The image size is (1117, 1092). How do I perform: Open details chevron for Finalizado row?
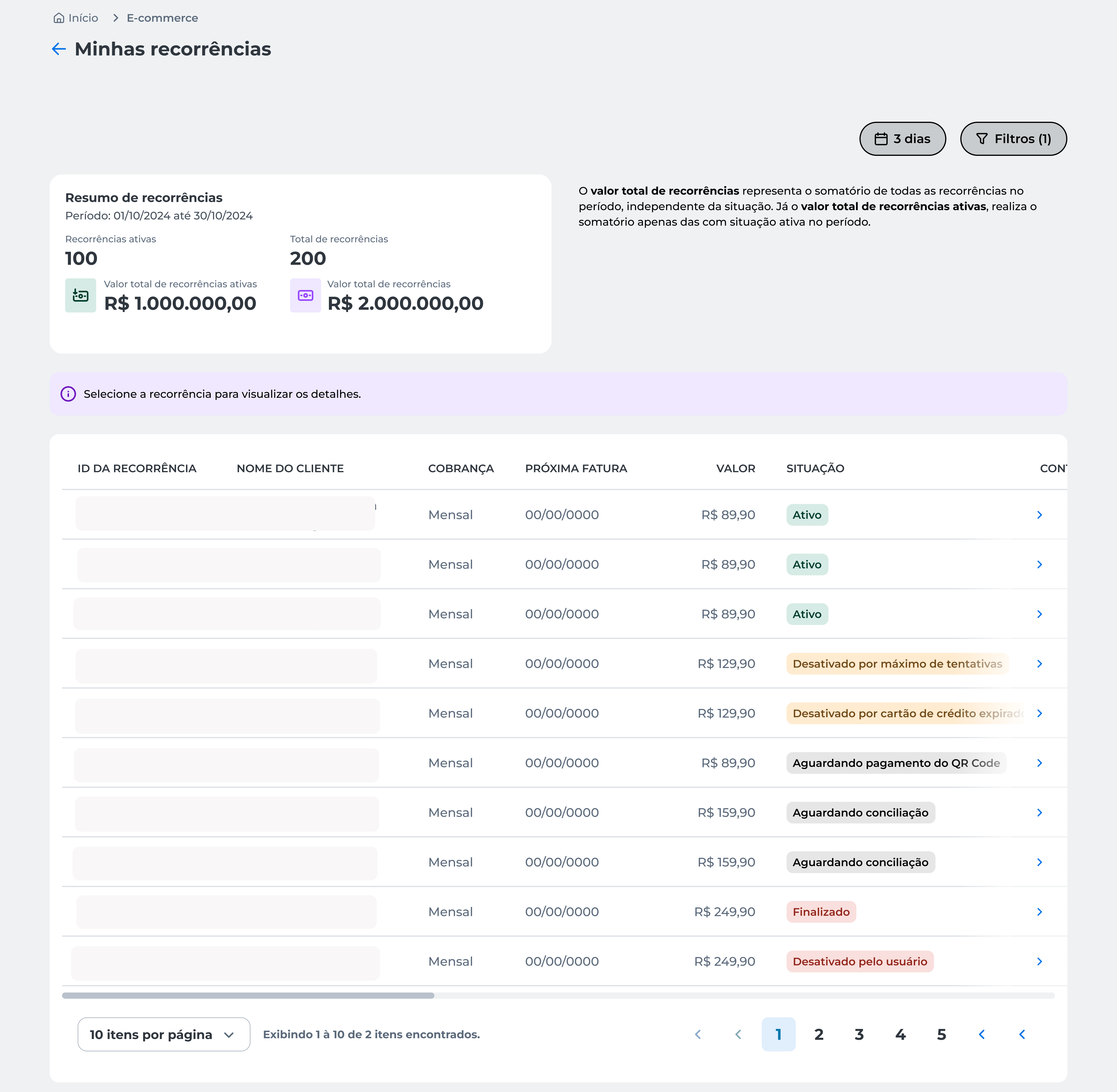point(1039,912)
